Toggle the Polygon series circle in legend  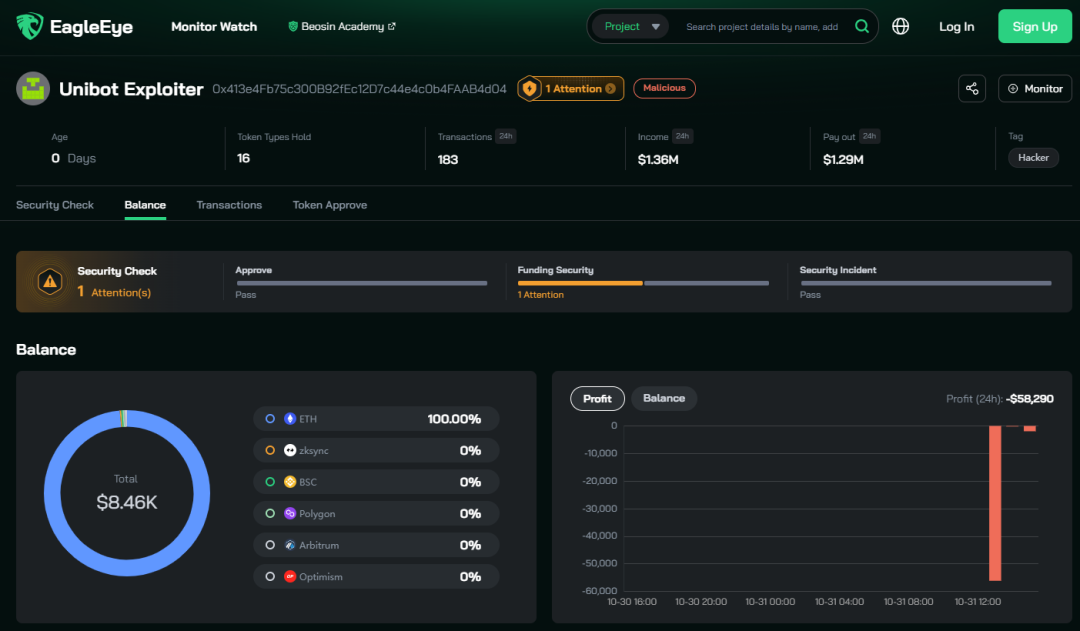tap(270, 514)
